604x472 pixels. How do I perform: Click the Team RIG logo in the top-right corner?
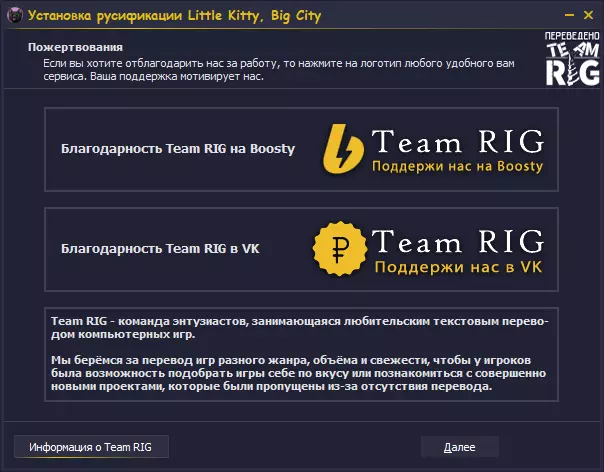point(572,59)
